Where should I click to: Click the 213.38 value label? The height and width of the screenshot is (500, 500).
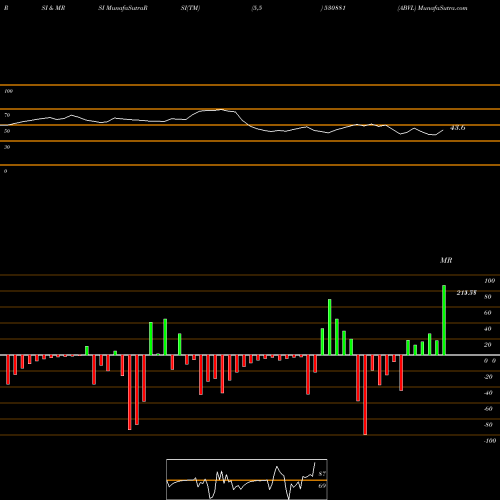tap(466, 293)
